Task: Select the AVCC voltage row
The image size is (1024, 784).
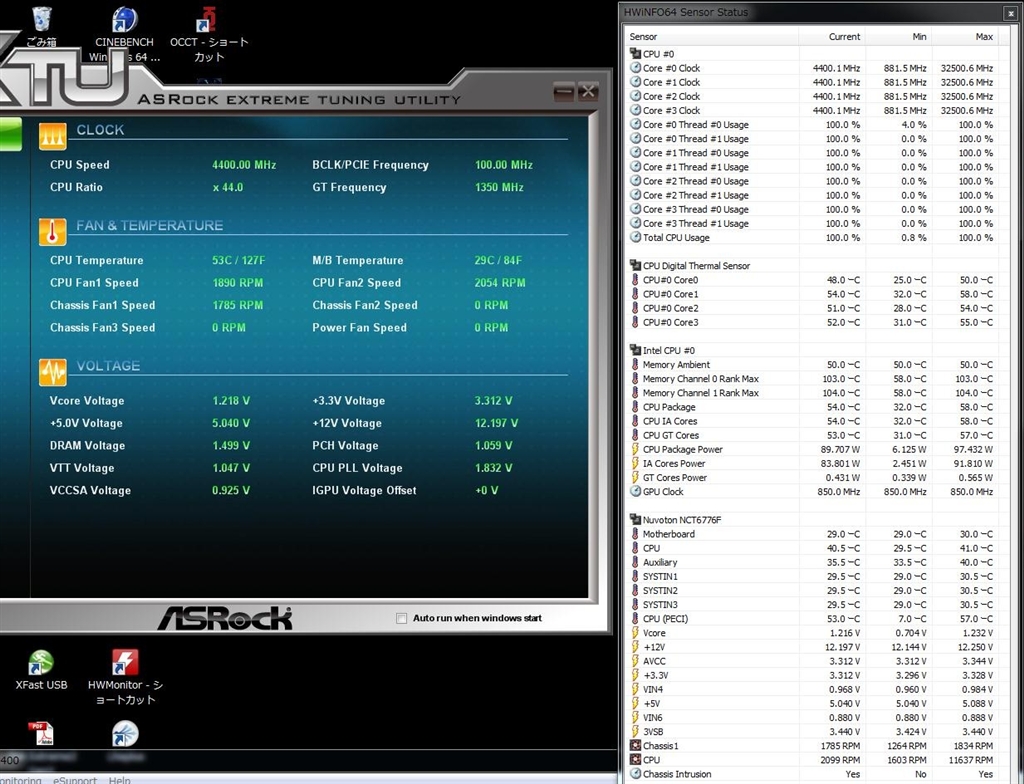Action: pos(812,661)
